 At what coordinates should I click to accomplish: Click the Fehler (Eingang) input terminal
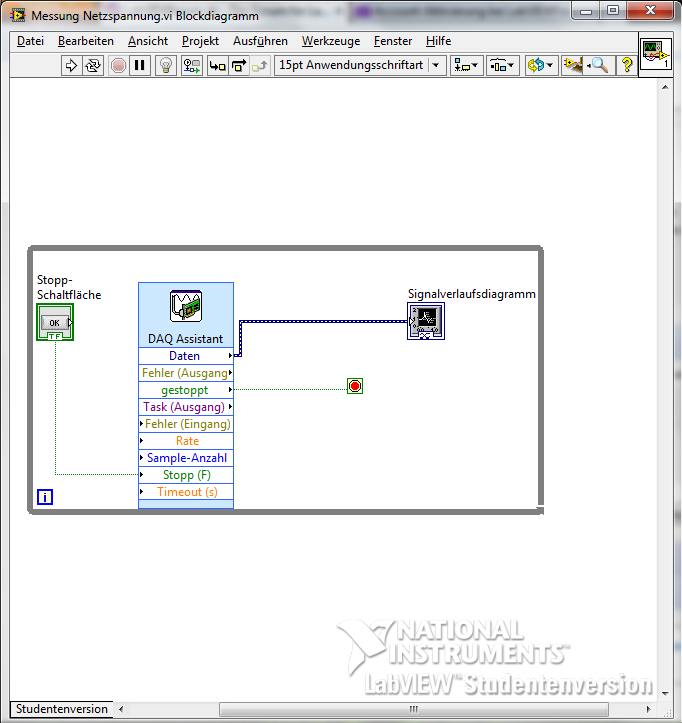pyautogui.click(x=186, y=424)
